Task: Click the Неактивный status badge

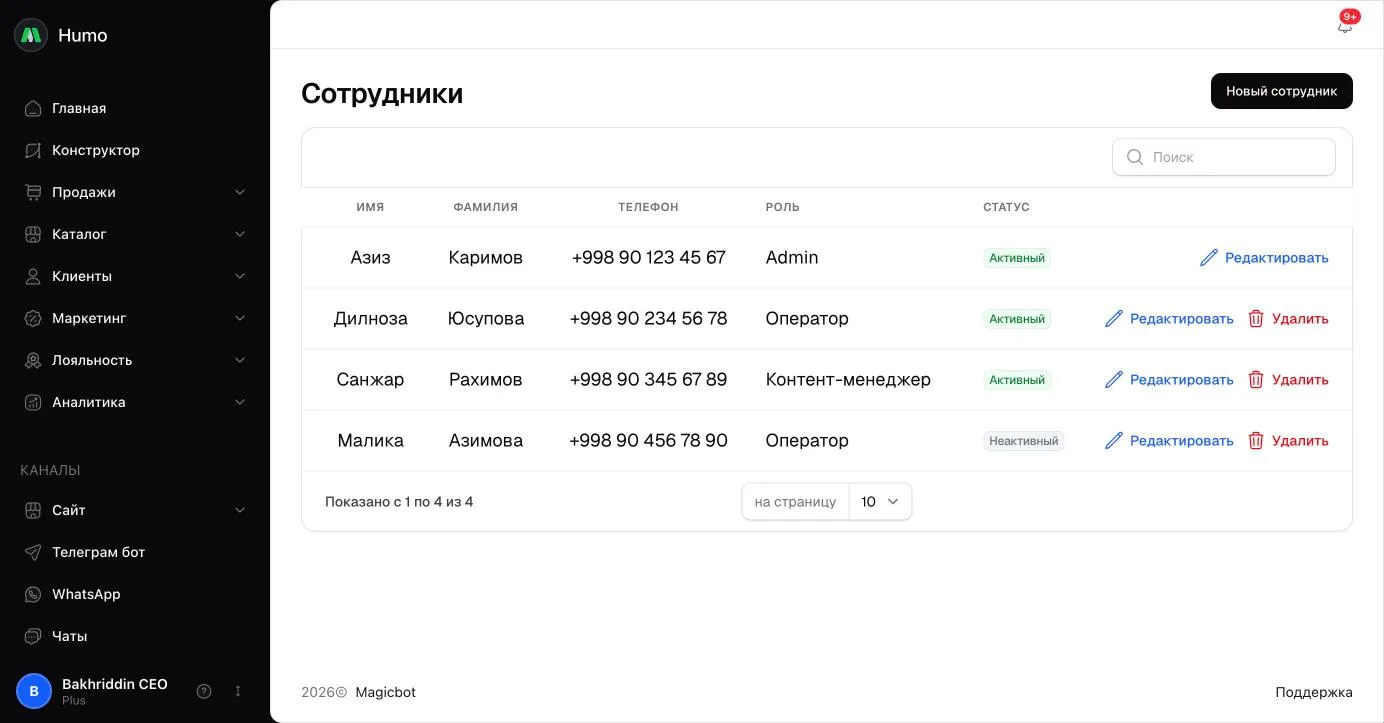Action: point(1024,441)
